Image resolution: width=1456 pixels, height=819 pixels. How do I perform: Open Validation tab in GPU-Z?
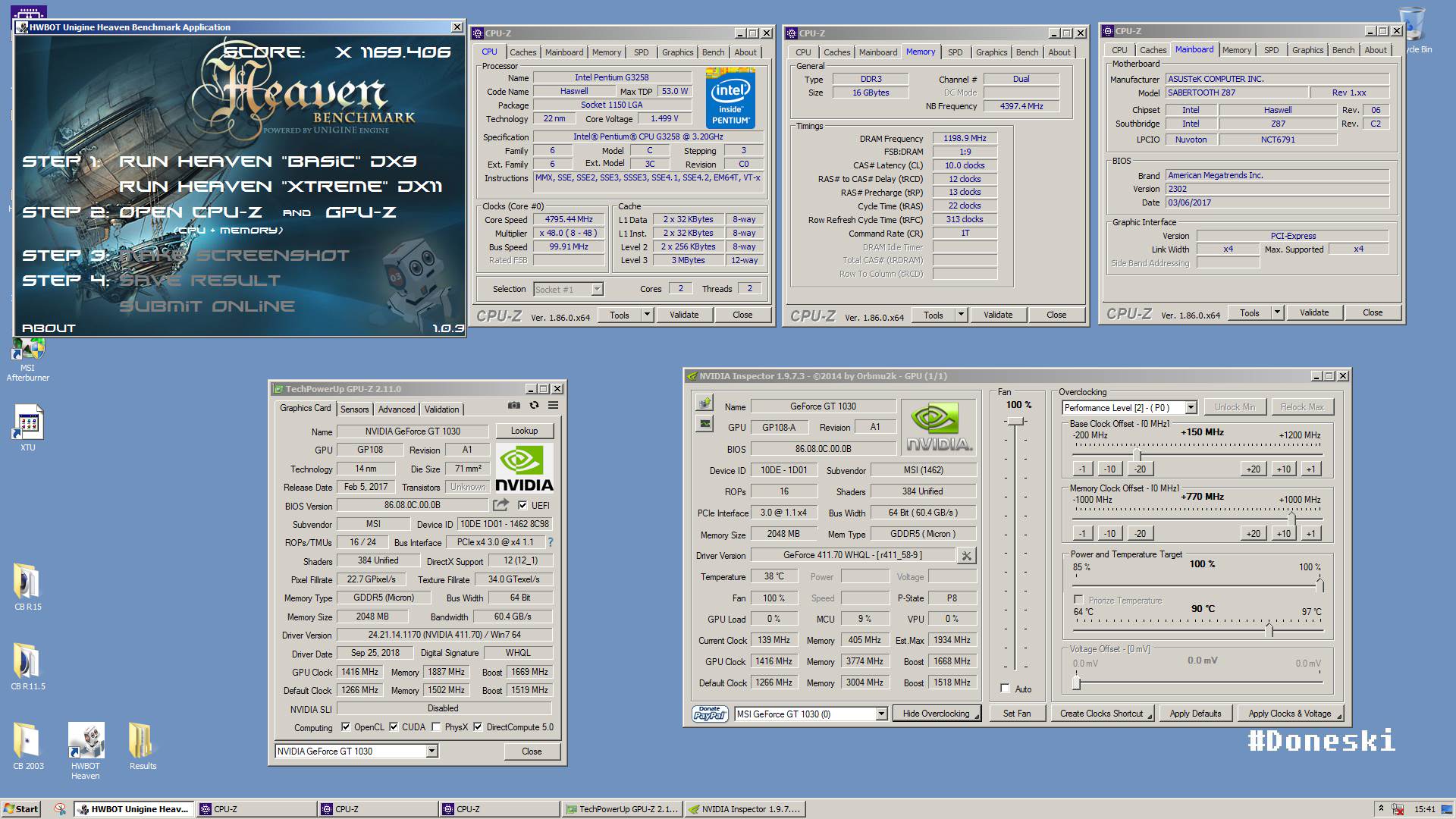(441, 409)
